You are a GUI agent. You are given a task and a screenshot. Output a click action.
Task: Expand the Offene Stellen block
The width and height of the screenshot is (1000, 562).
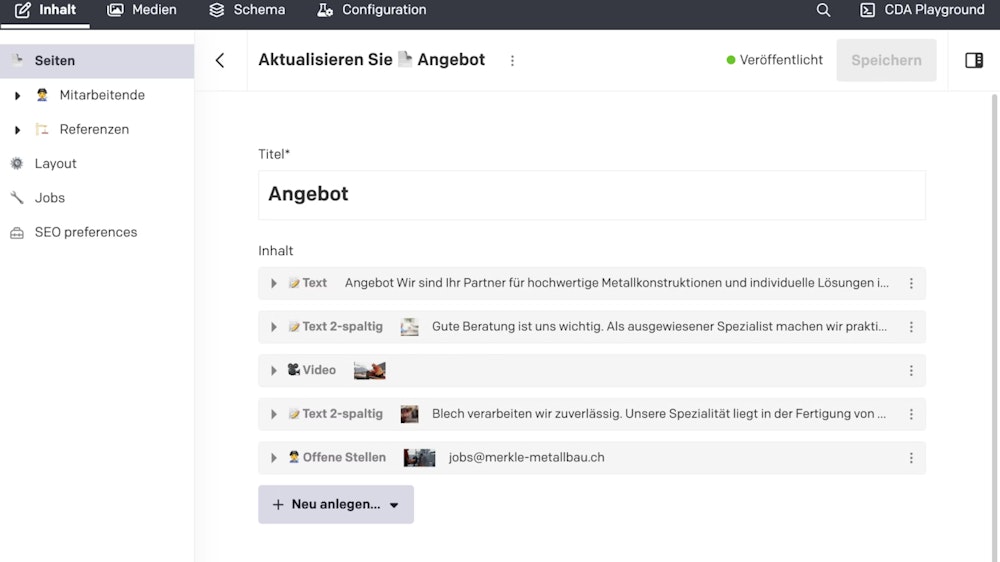274,458
